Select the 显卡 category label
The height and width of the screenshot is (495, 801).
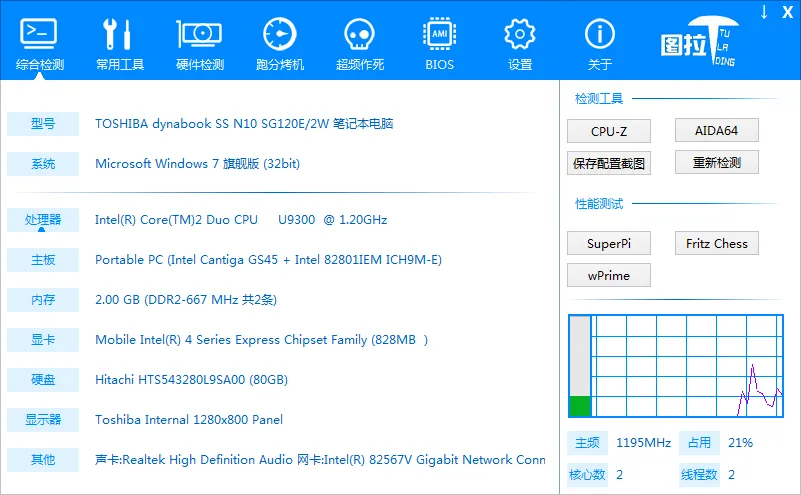coord(43,340)
